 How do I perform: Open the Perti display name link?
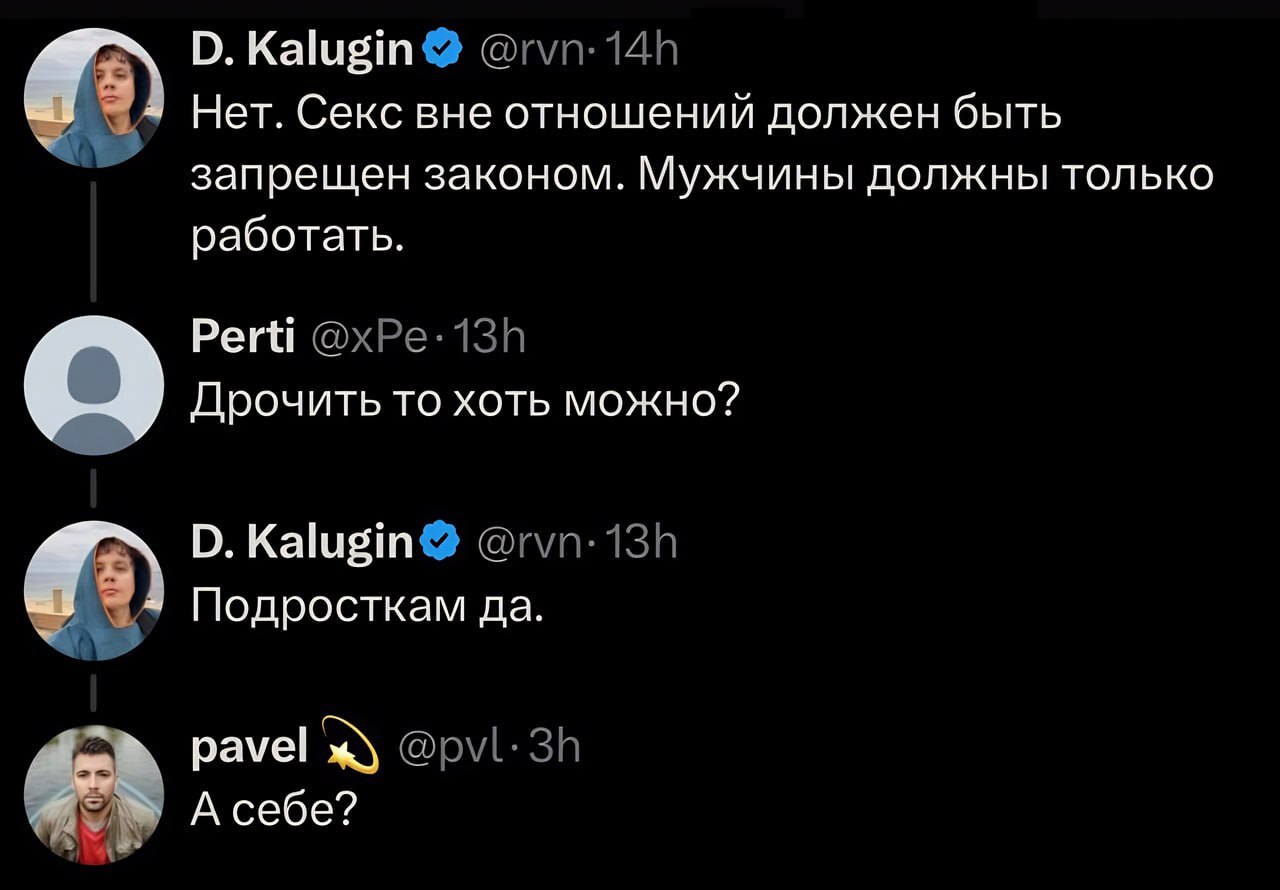[x=240, y=342]
